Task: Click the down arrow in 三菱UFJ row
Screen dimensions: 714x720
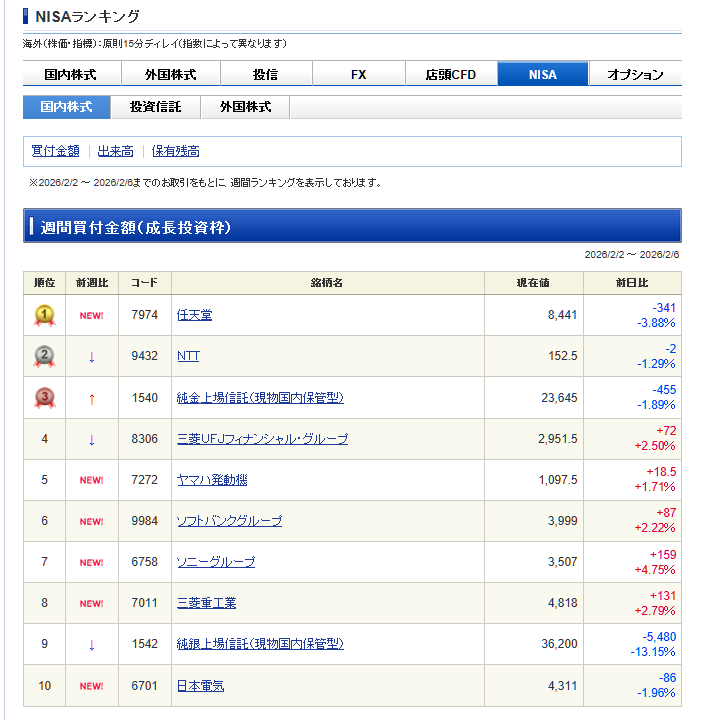Action: click(x=91, y=440)
